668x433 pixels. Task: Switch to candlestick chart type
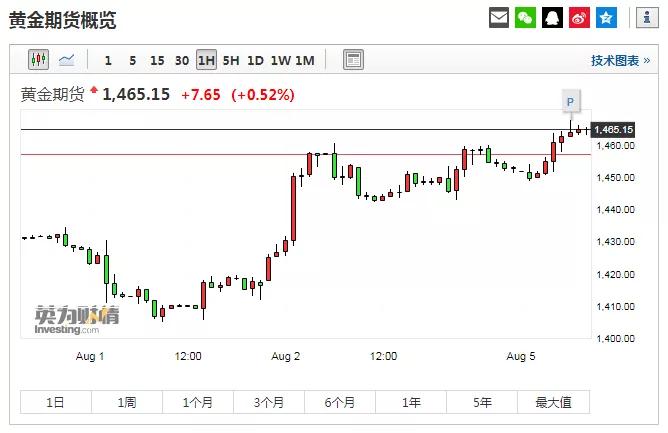(x=39, y=60)
